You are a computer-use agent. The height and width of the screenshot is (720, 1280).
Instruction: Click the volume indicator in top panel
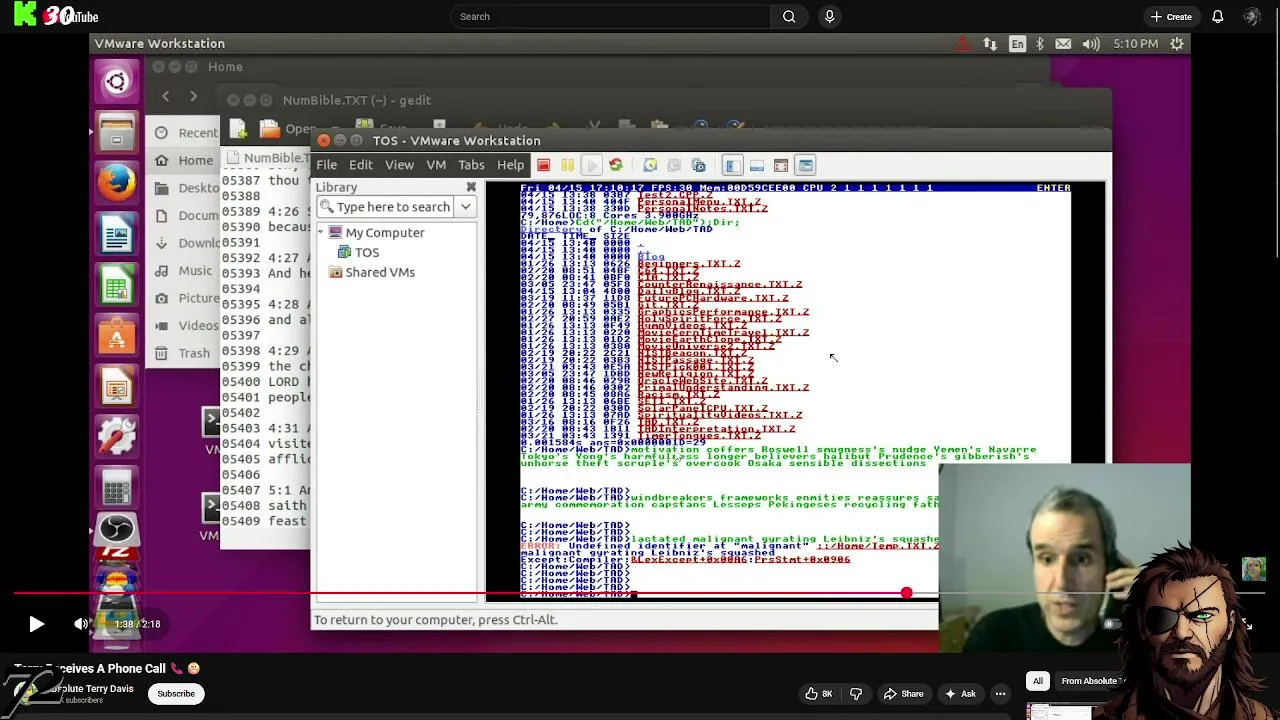[x=1091, y=44]
